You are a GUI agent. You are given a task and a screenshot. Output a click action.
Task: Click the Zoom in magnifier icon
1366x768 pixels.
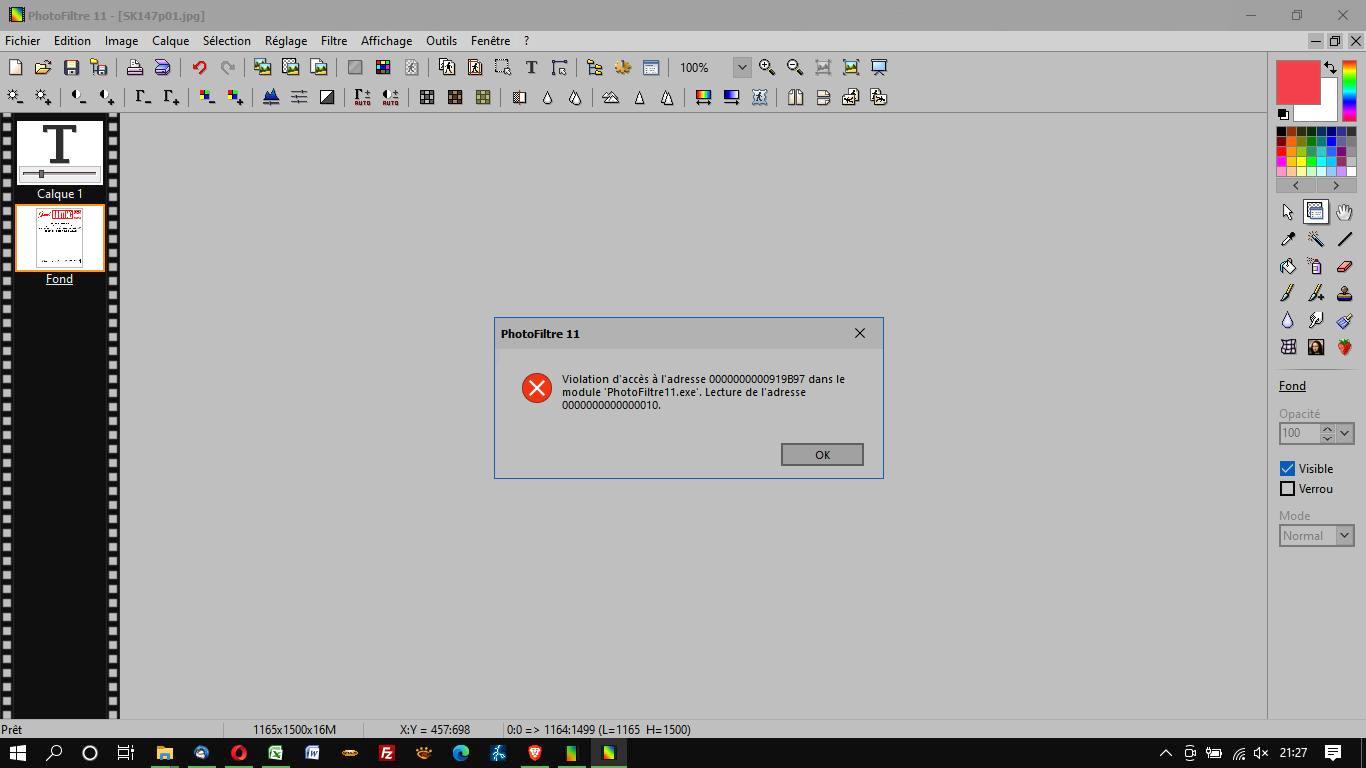(767, 67)
